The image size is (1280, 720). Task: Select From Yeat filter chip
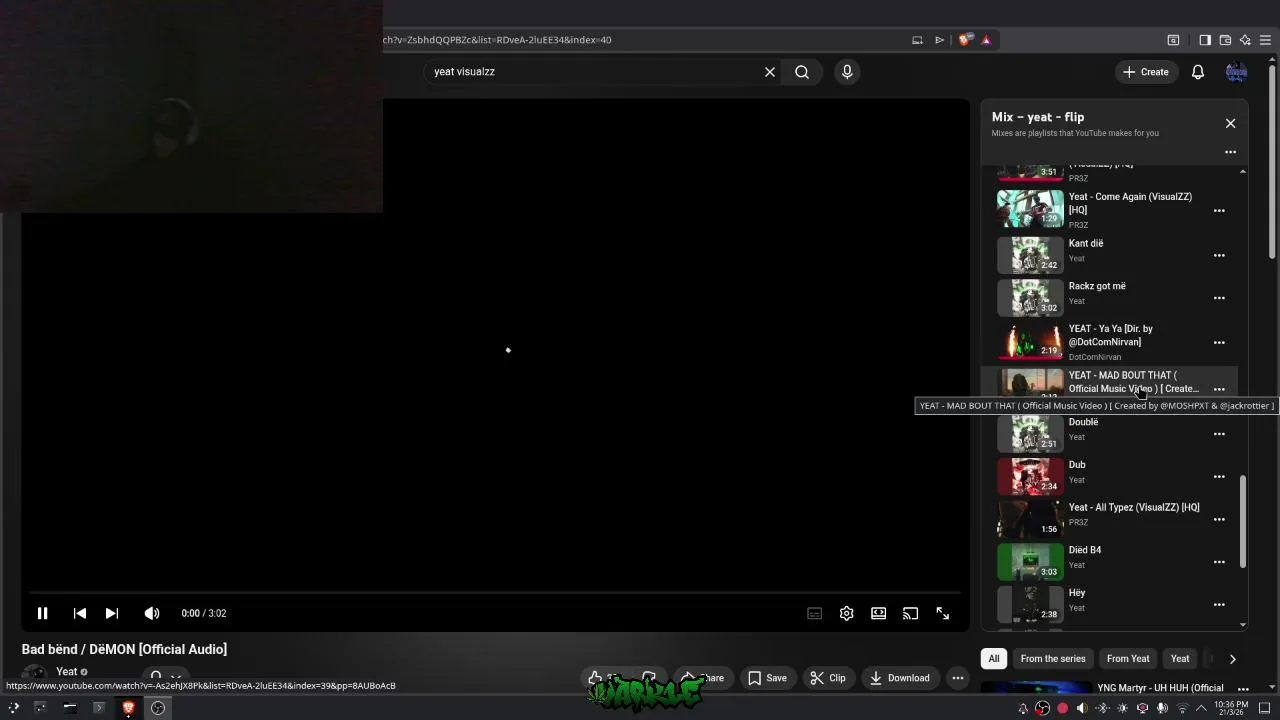click(x=1128, y=659)
